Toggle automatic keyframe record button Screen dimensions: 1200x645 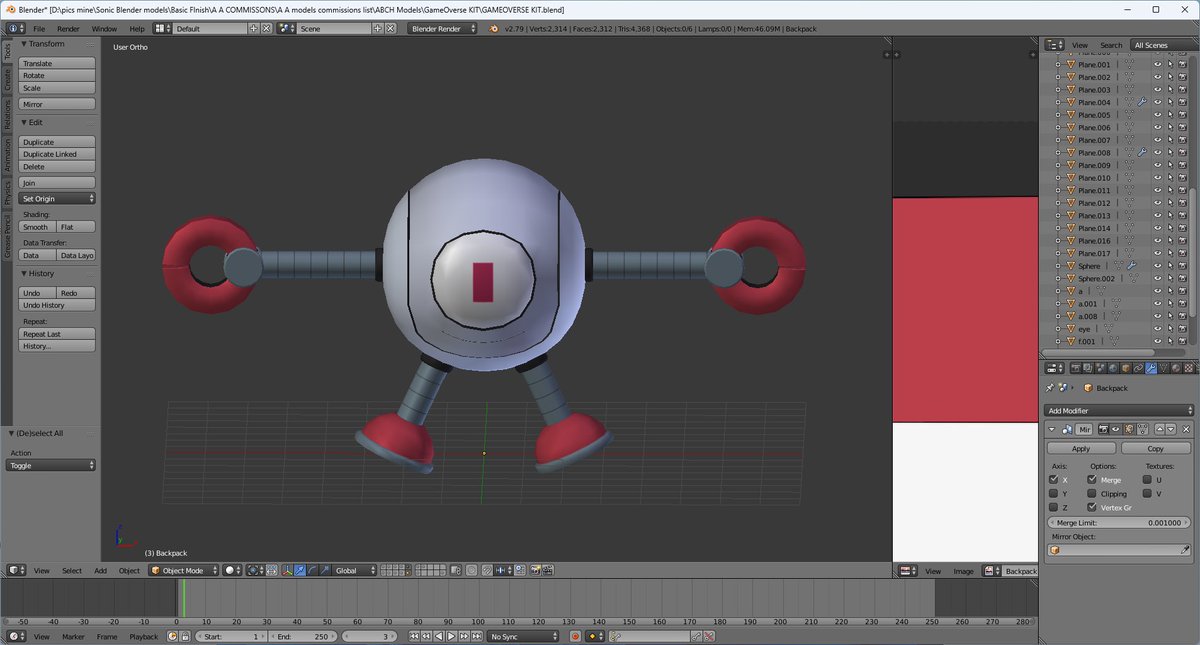tap(575, 636)
